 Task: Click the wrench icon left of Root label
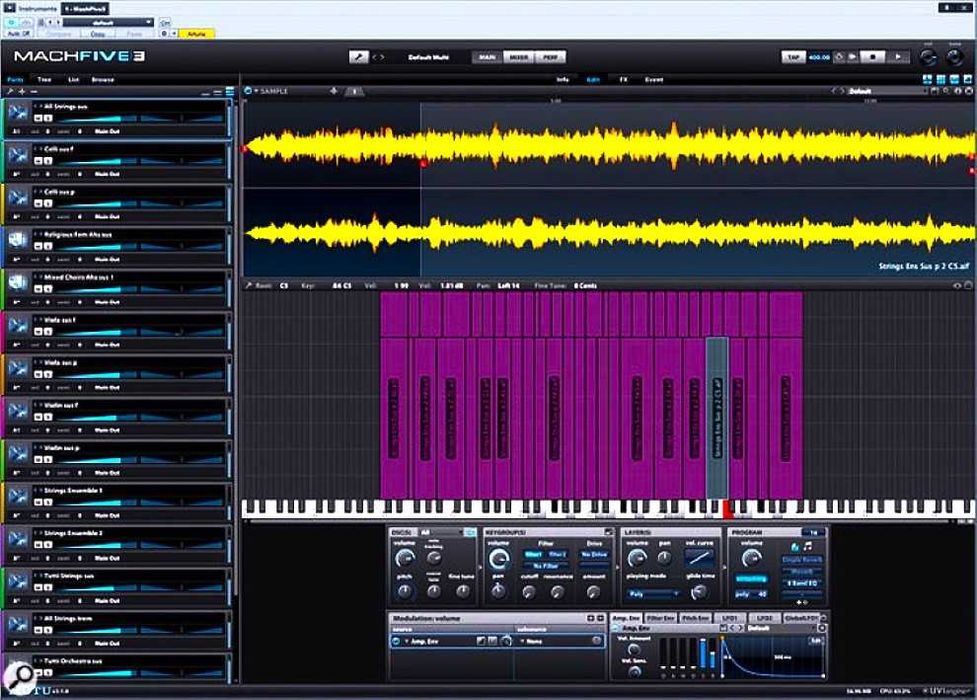pos(249,285)
